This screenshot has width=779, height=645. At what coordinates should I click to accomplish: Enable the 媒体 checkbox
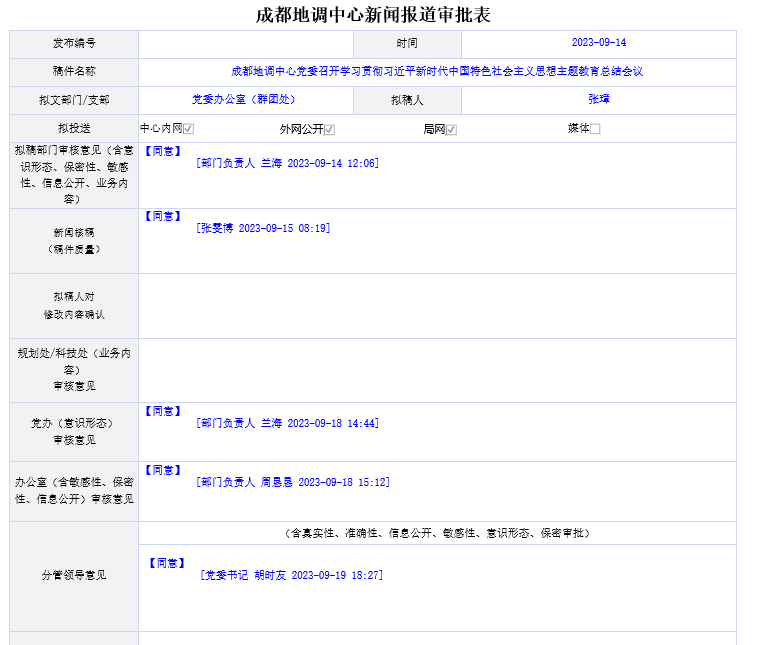tap(595, 129)
